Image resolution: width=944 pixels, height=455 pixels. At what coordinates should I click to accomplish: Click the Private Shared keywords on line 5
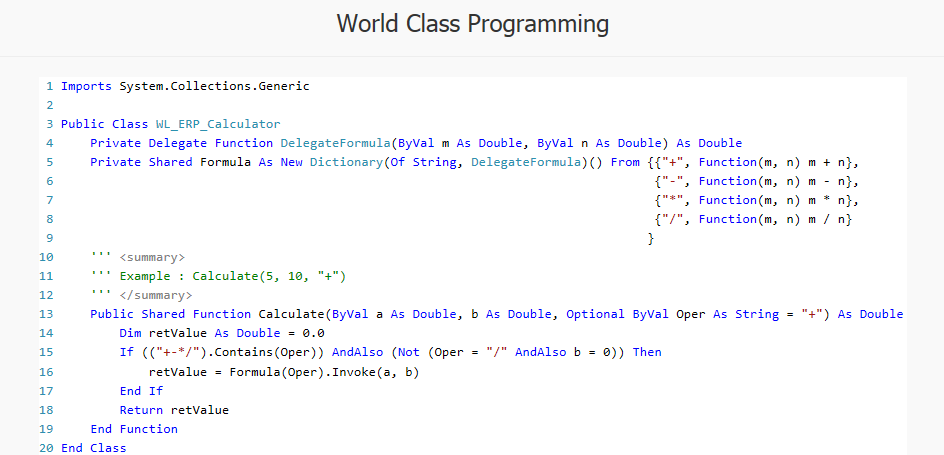pos(141,162)
